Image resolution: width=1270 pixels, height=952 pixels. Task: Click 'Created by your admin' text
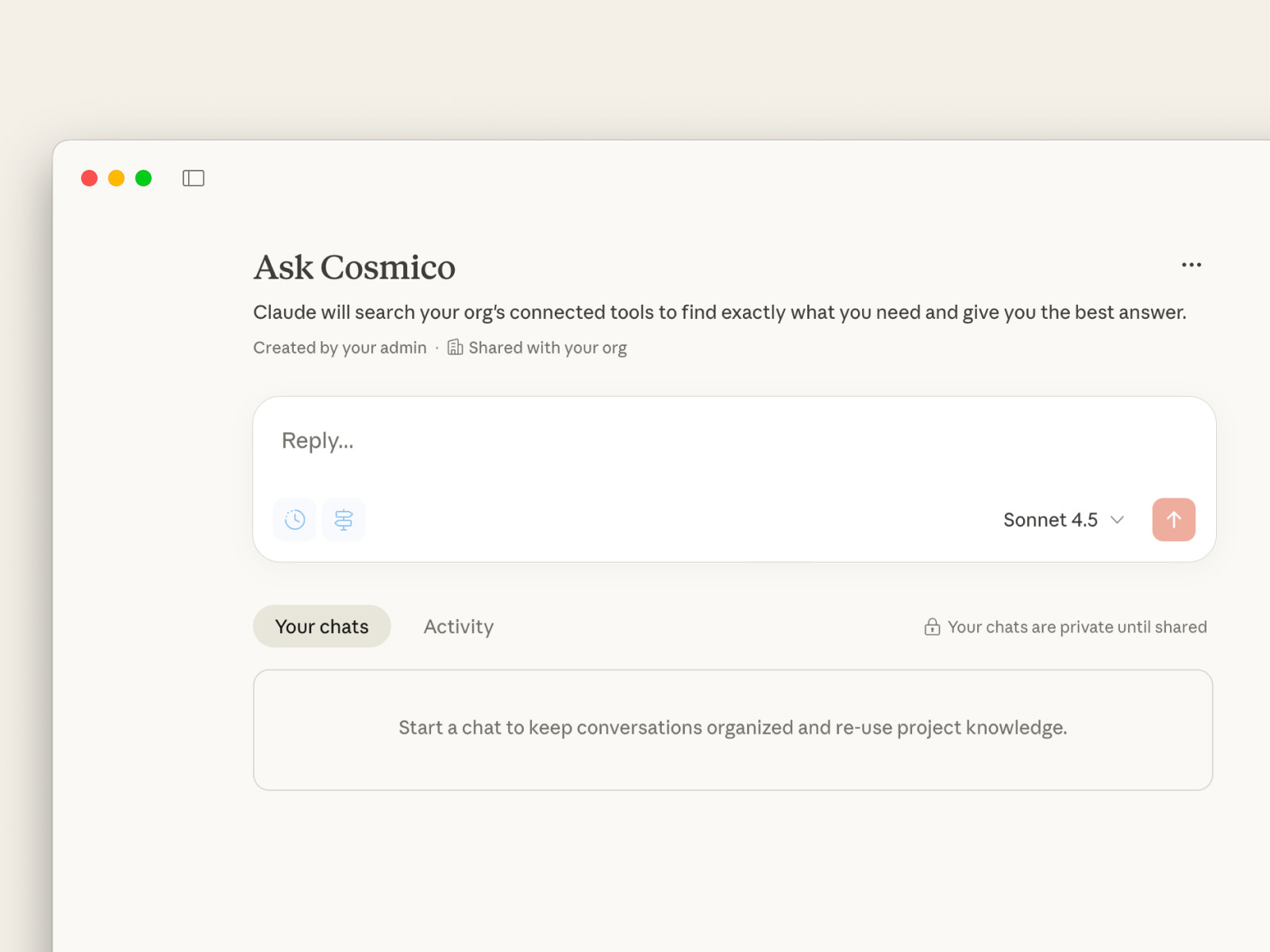tap(340, 347)
